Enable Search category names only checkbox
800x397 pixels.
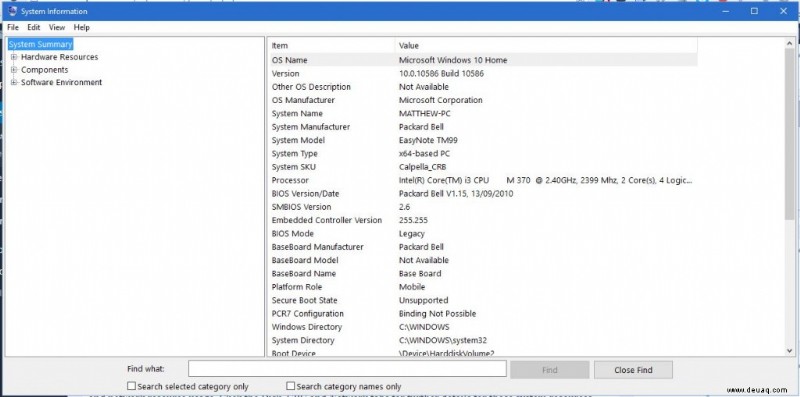click(x=291, y=386)
